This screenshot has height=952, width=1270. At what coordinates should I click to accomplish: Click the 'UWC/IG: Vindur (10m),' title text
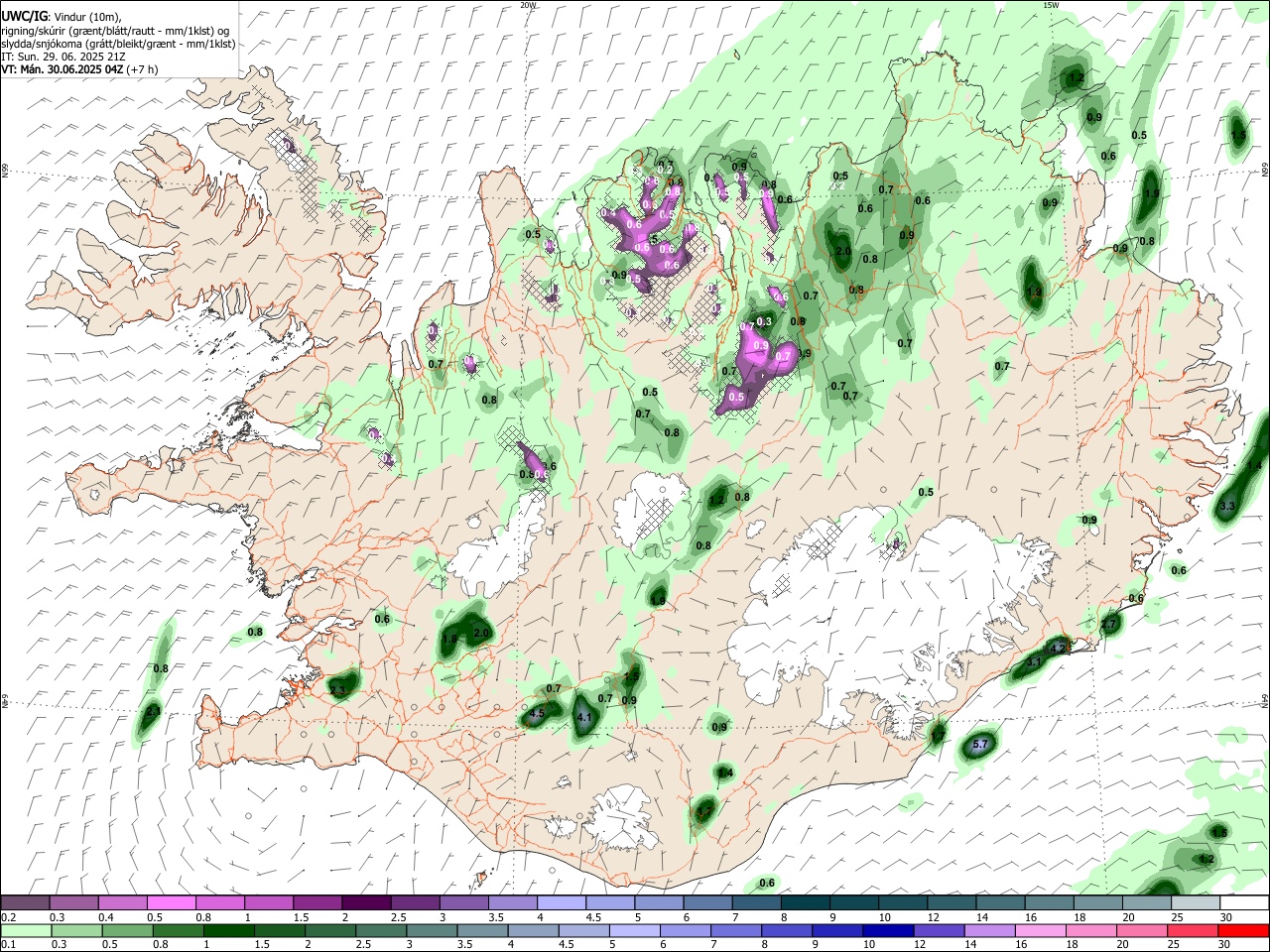click(x=61, y=17)
